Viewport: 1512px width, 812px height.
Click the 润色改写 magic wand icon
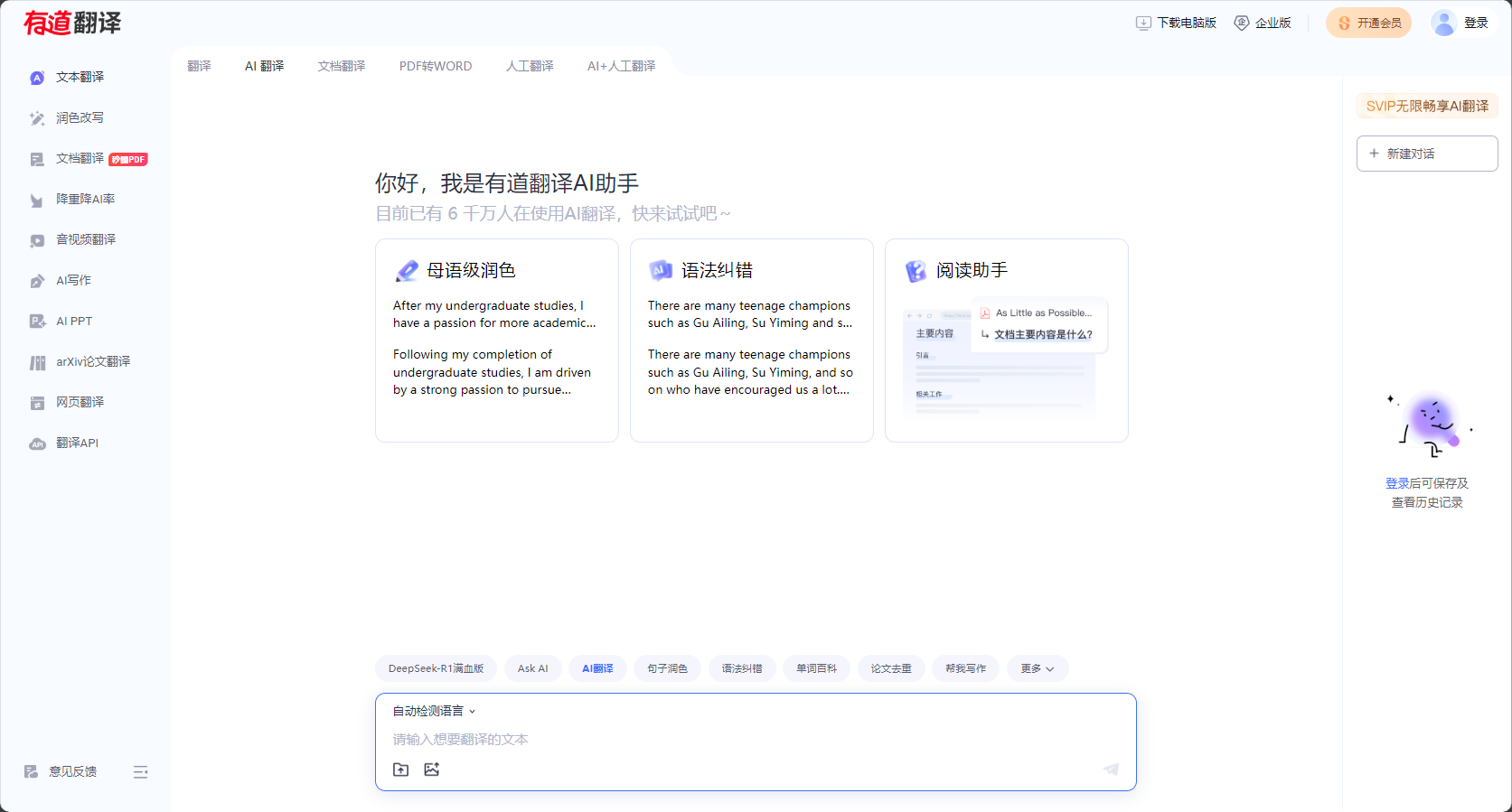click(x=37, y=118)
